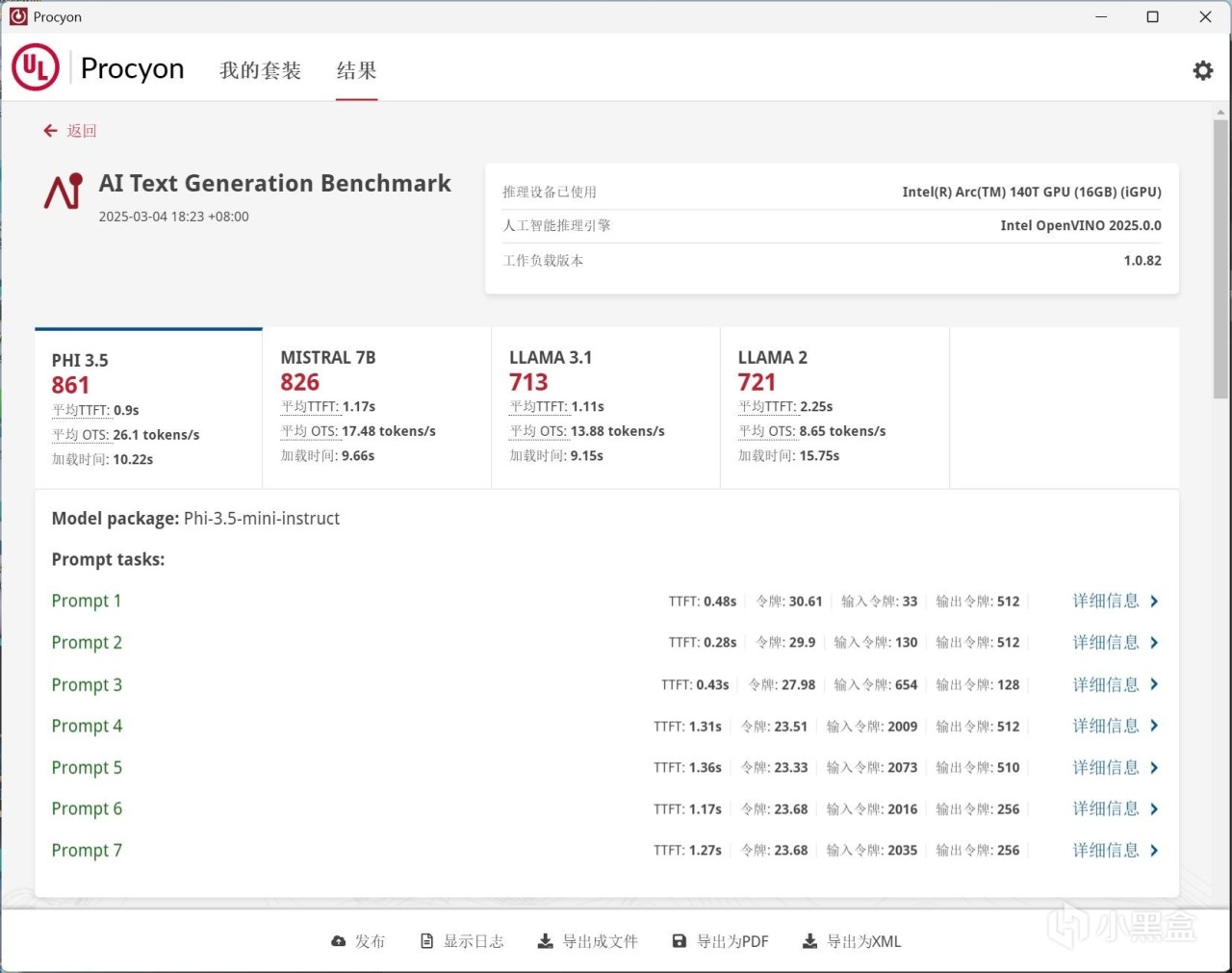Open 详细信息 for Prompt 6
Screen dimensions: 1232x973
(1106, 808)
